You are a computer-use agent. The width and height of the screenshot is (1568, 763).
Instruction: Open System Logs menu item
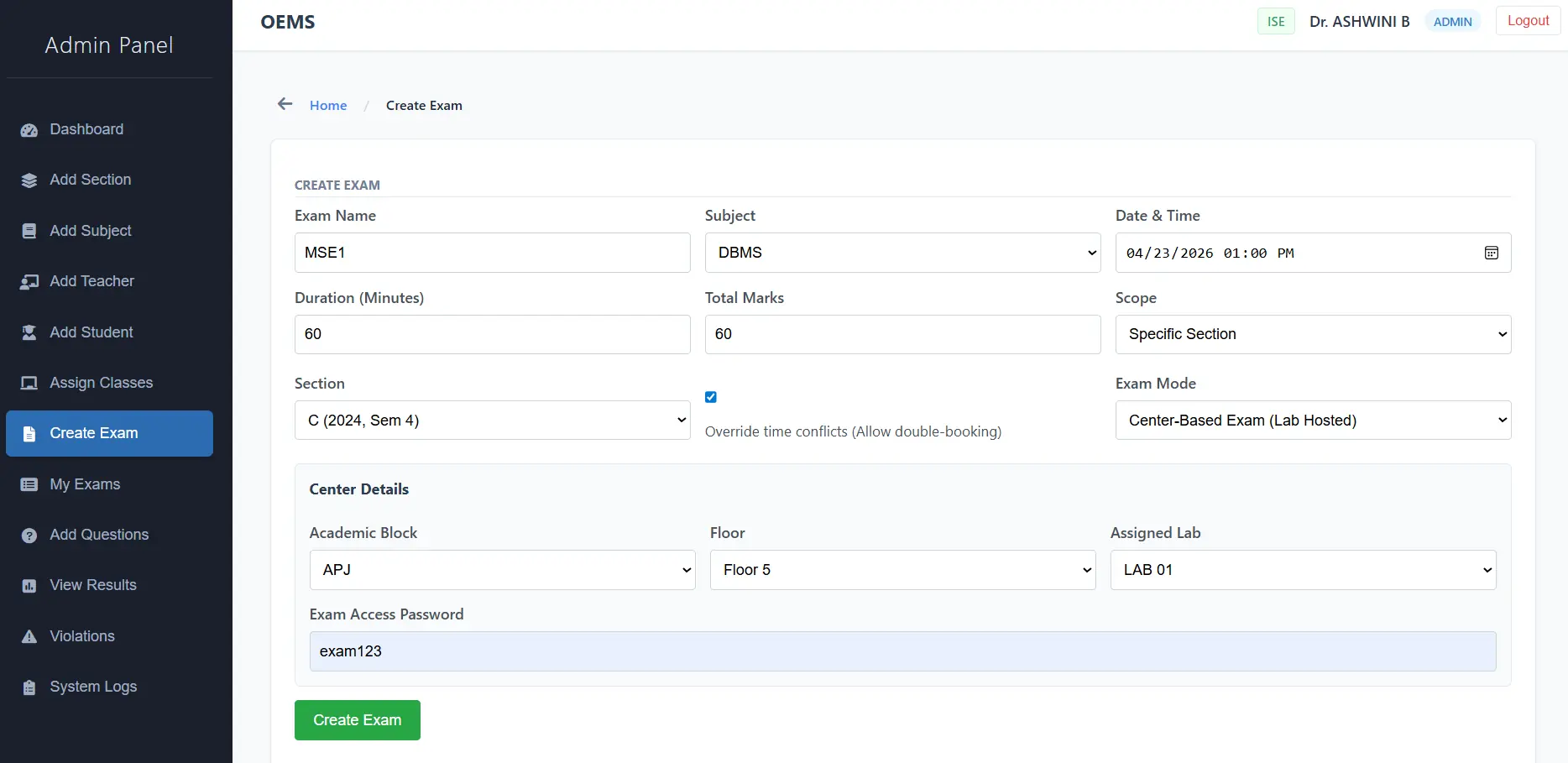[109, 687]
